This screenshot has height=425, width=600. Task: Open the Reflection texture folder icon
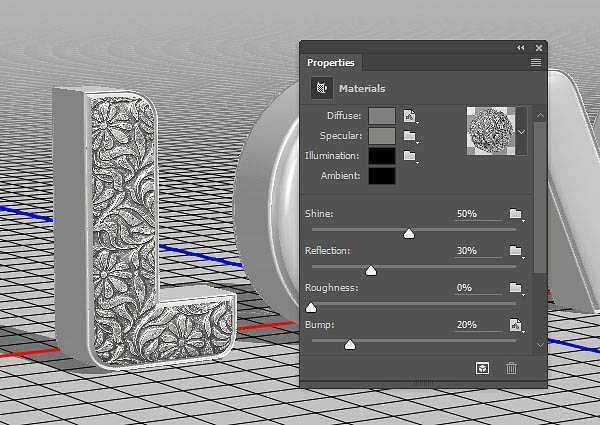515,251
